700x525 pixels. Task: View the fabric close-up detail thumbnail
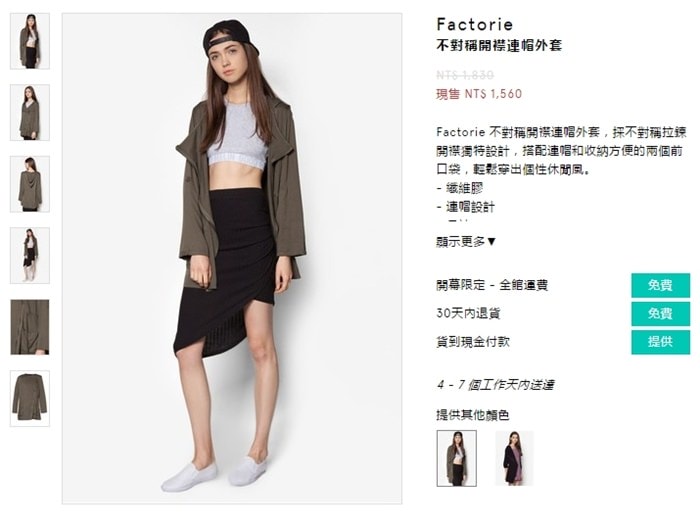tap(30, 327)
